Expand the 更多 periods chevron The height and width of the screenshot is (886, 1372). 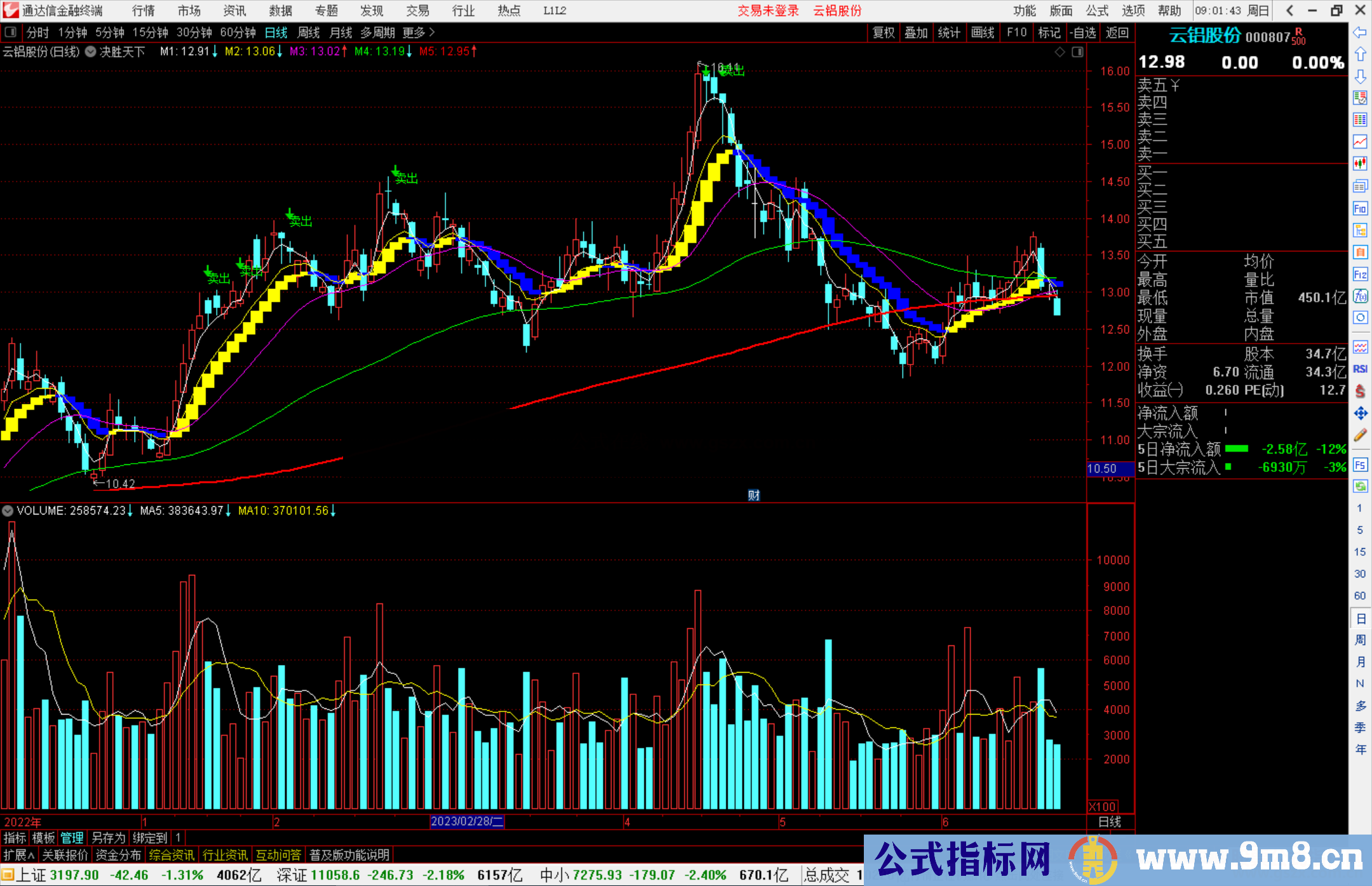432,32
